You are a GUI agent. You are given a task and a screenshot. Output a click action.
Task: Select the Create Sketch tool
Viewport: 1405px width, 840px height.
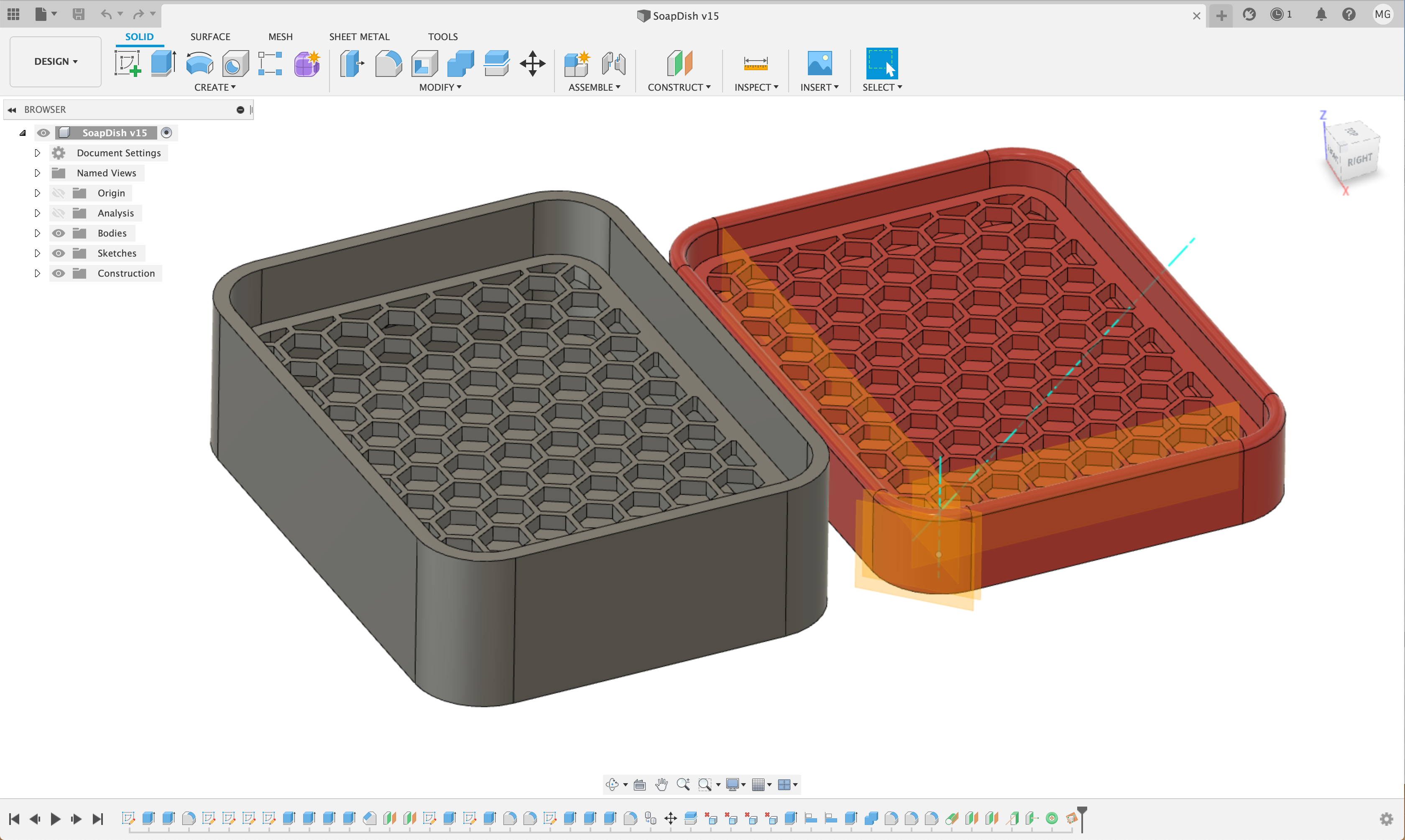click(128, 63)
